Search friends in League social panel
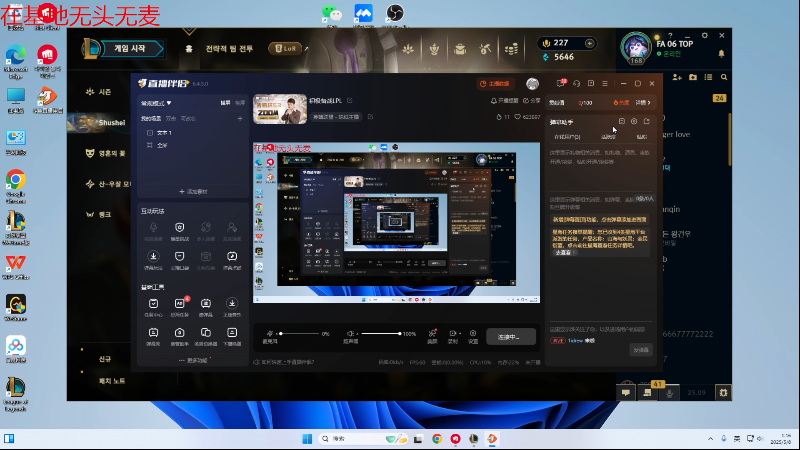The image size is (800, 450). [724, 77]
